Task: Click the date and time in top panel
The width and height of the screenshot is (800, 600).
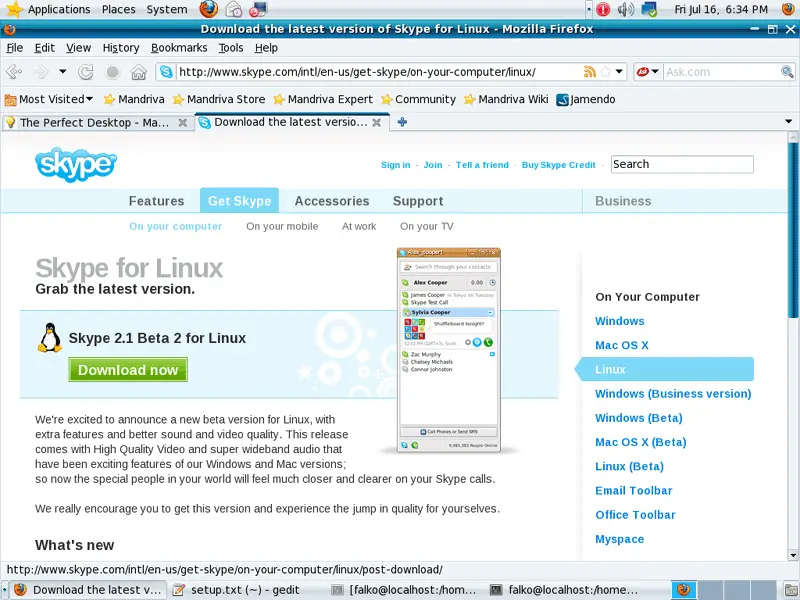Action: coord(721,9)
